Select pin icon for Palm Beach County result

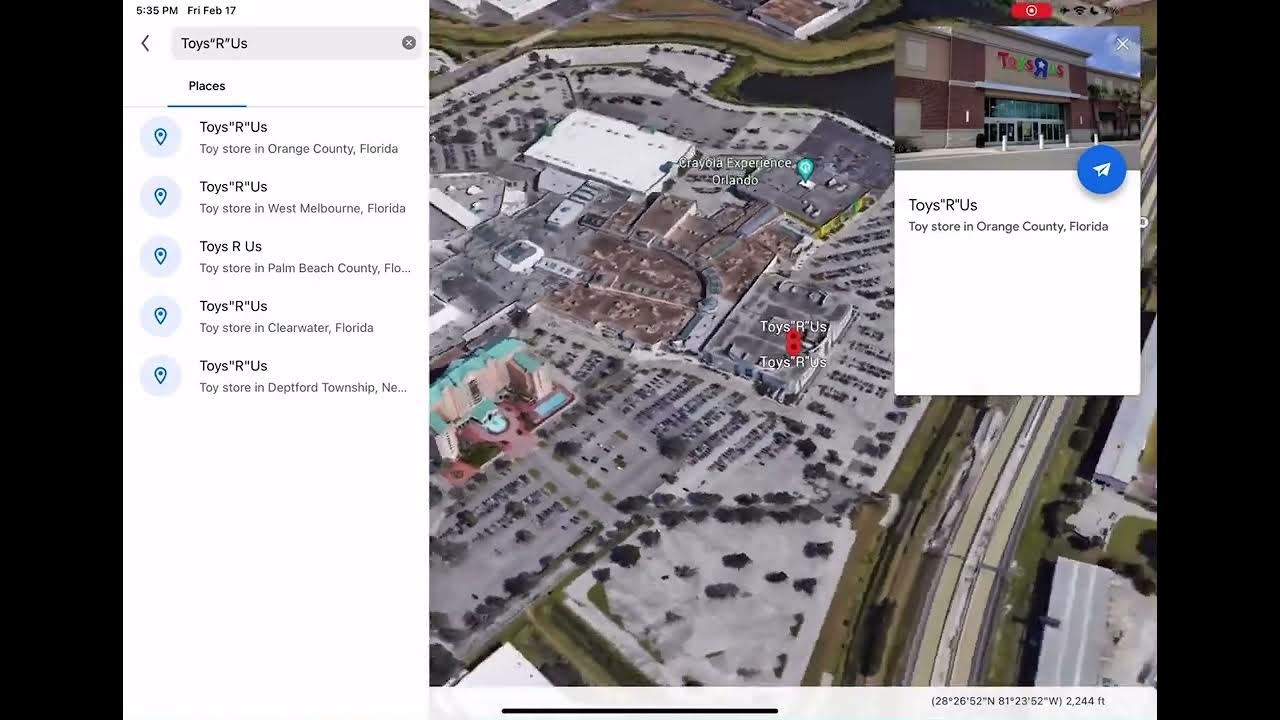tap(160, 257)
